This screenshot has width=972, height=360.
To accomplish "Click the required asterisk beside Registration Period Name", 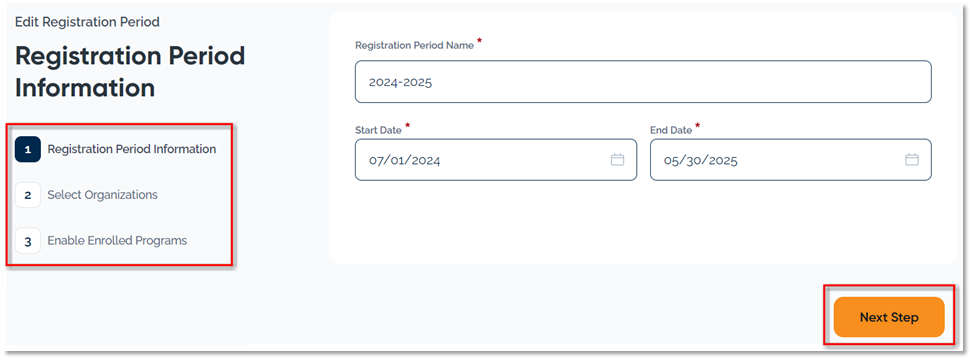I will (x=479, y=42).
